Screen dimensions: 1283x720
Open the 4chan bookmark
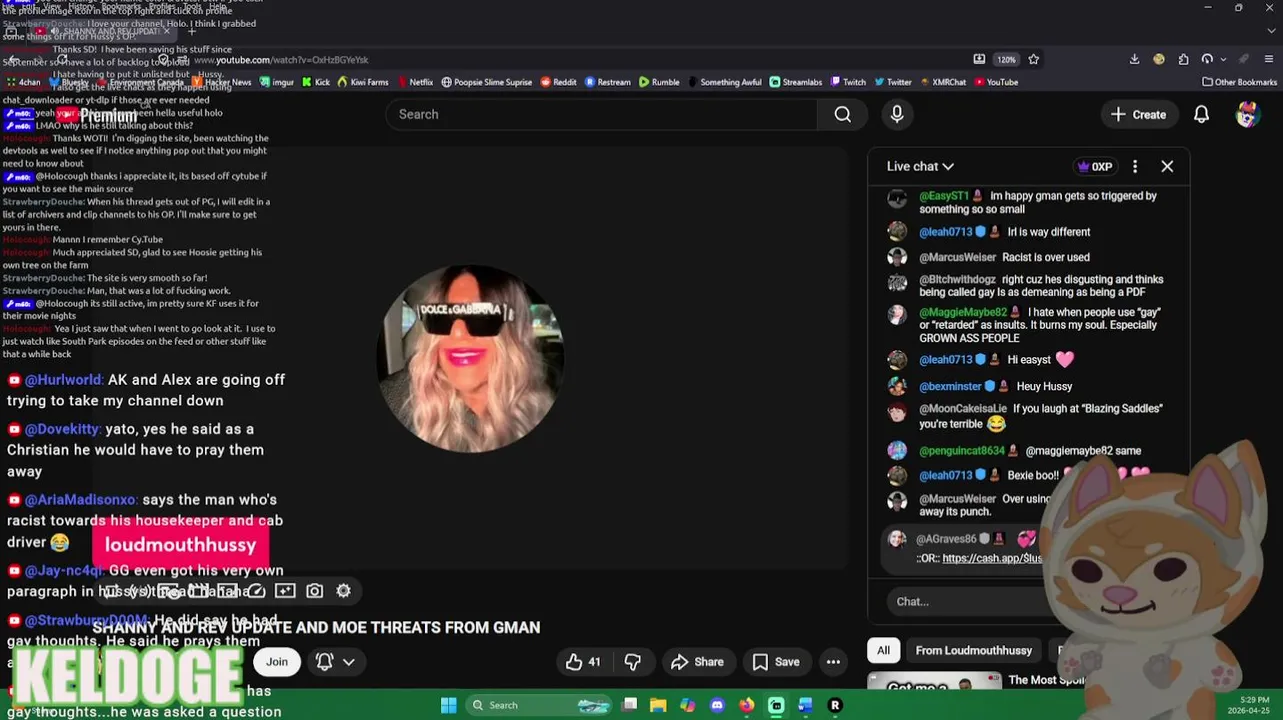pos(22,82)
